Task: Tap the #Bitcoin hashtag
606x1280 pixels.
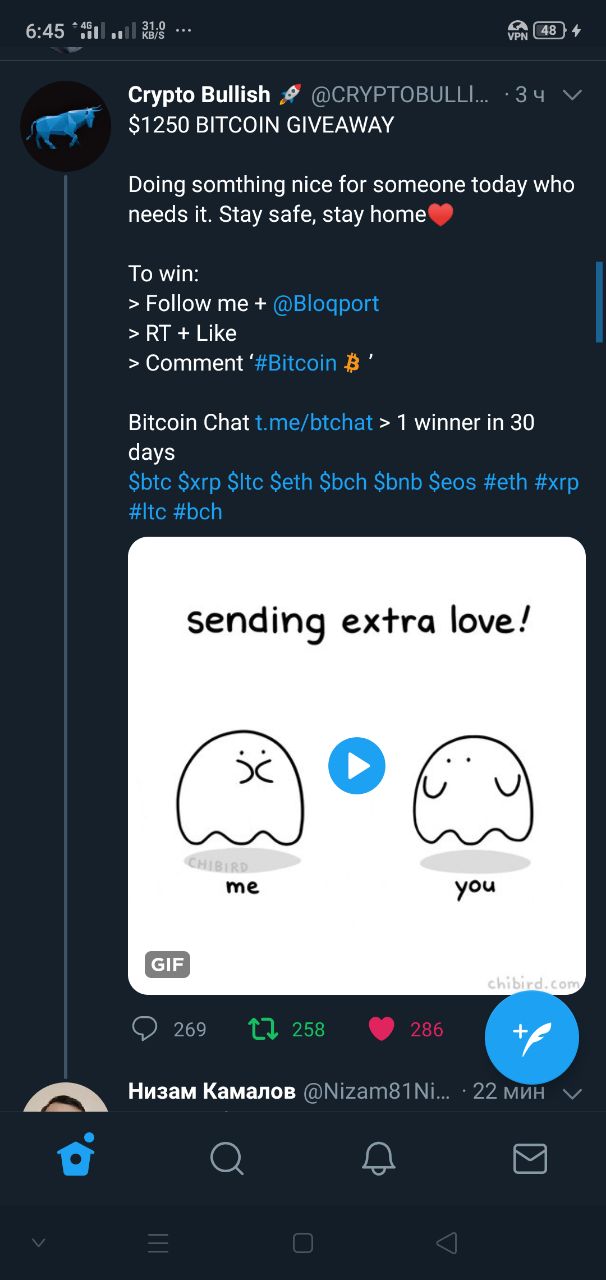Action: click(295, 363)
